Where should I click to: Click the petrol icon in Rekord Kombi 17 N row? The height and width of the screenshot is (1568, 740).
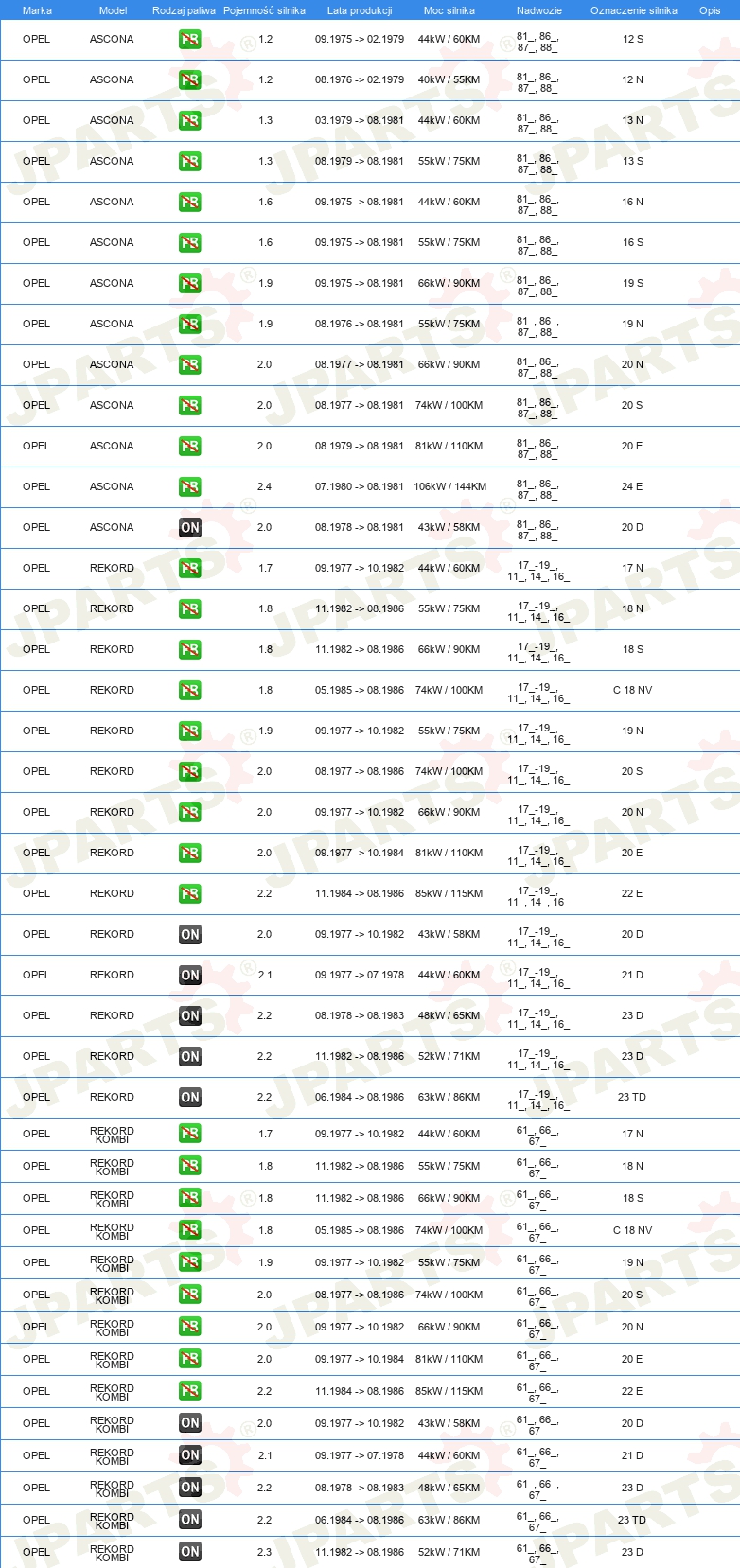[190, 1134]
